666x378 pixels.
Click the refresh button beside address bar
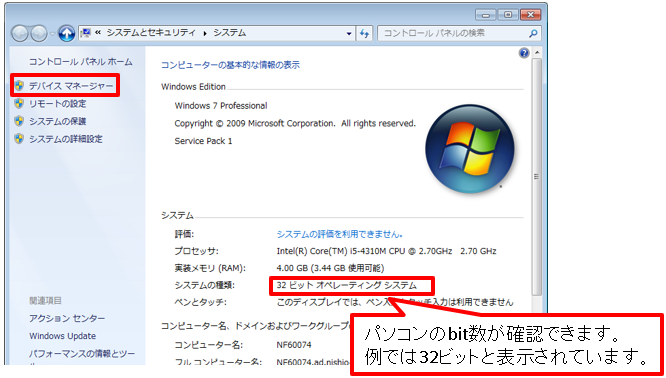(x=364, y=33)
